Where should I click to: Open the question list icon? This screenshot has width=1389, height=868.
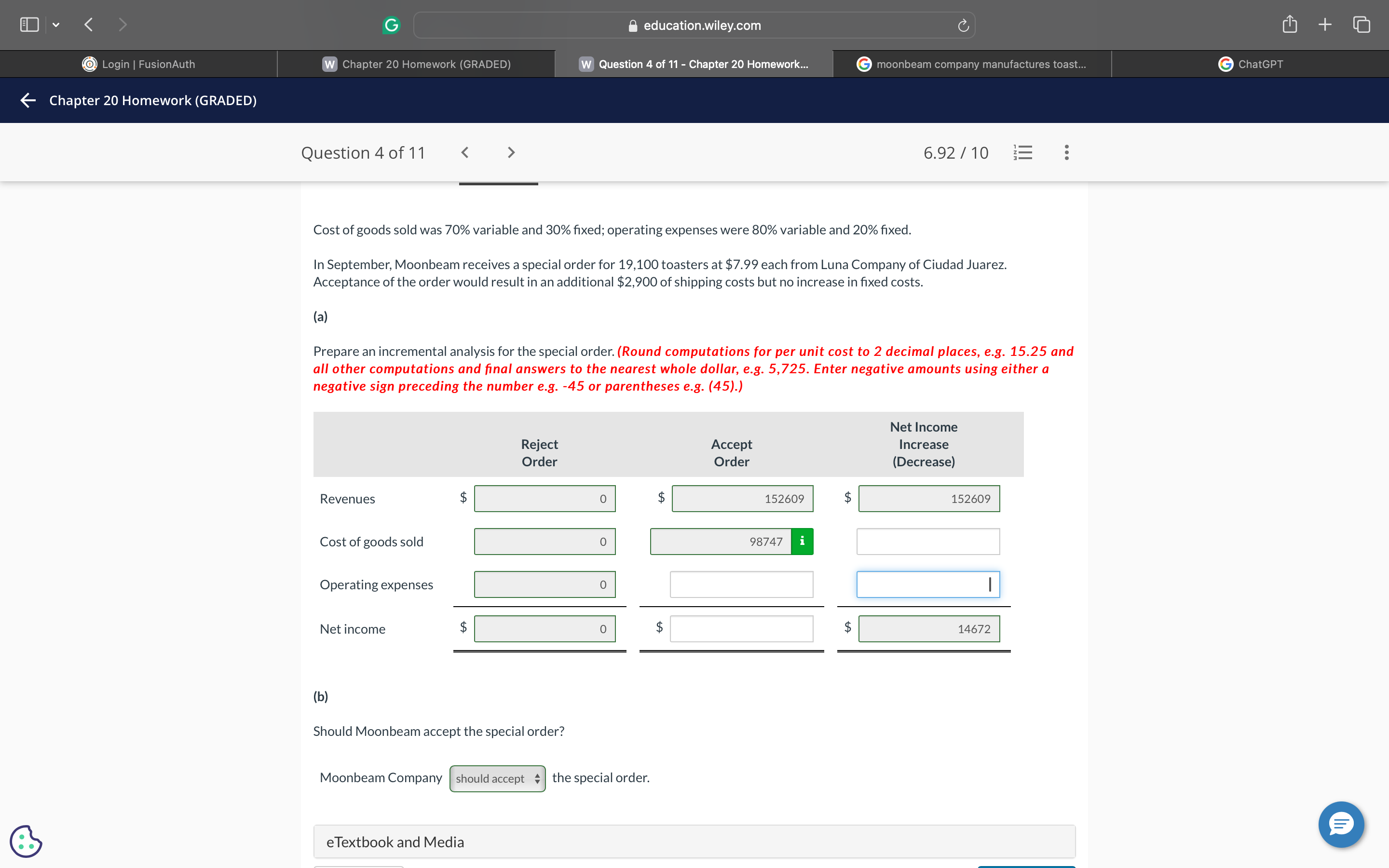click(x=1023, y=152)
